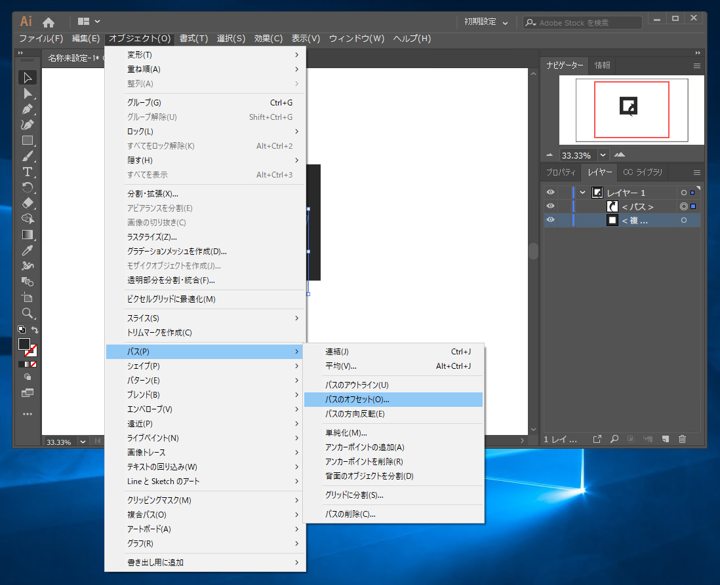Viewport: 720px width, 585px height.
Task: Click the Fill color swatch
Action: coord(24,344)
